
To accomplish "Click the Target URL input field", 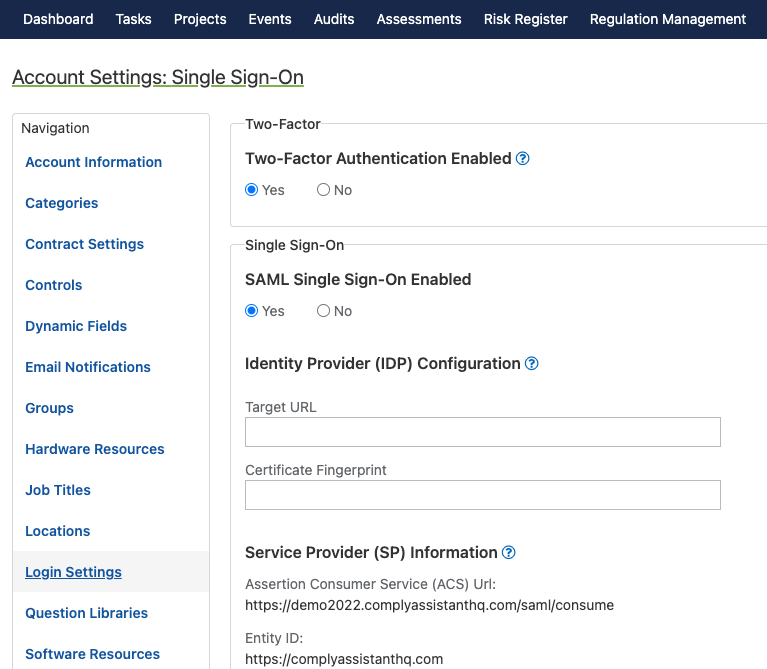I will pos(482,432).
